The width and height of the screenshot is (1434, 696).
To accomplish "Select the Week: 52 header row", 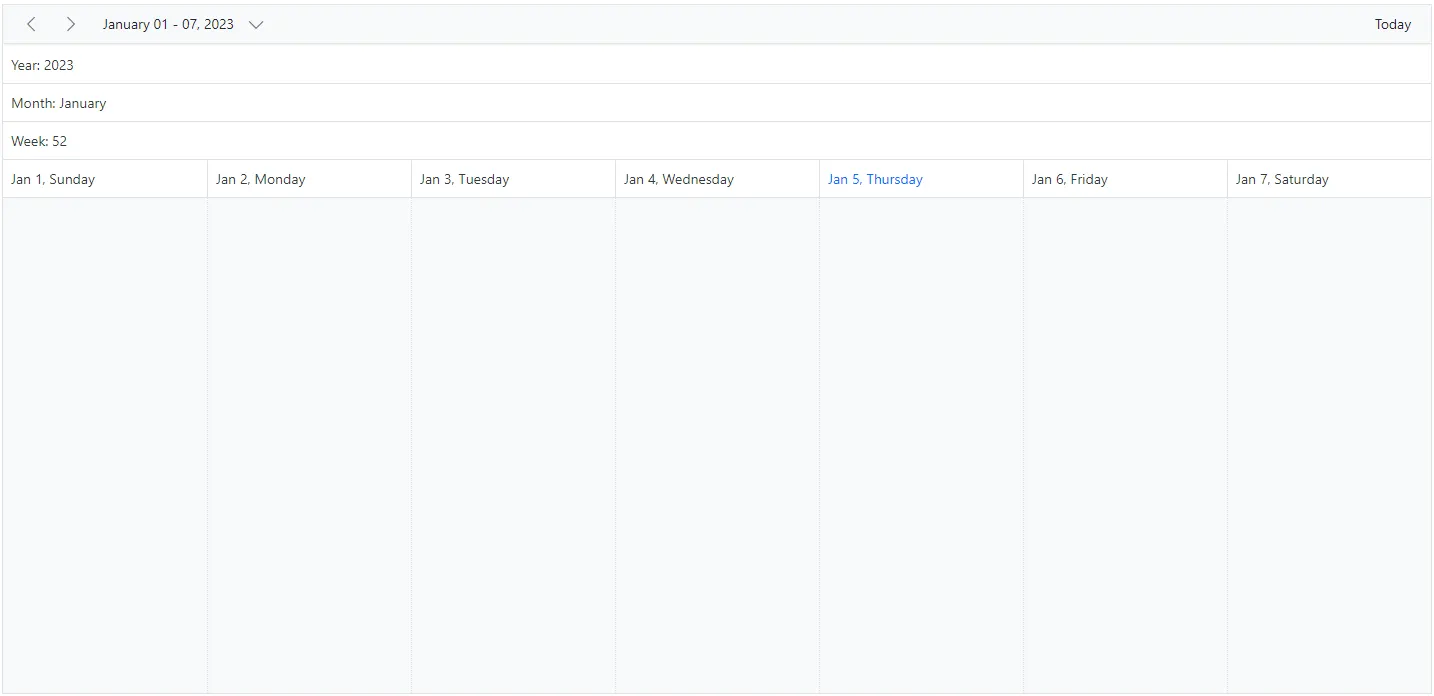I will (717, 141).
